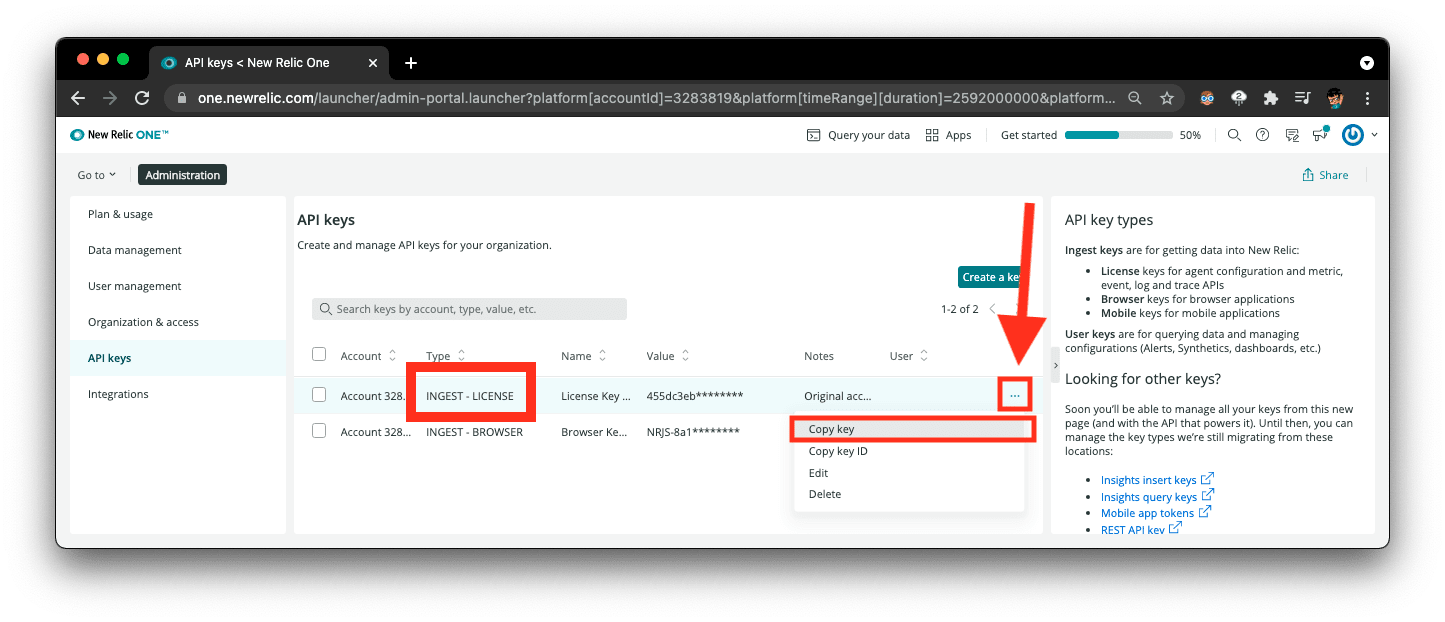Open the Go to dropdown
This screenshot has height=622, width=1445.
(97, 175)
